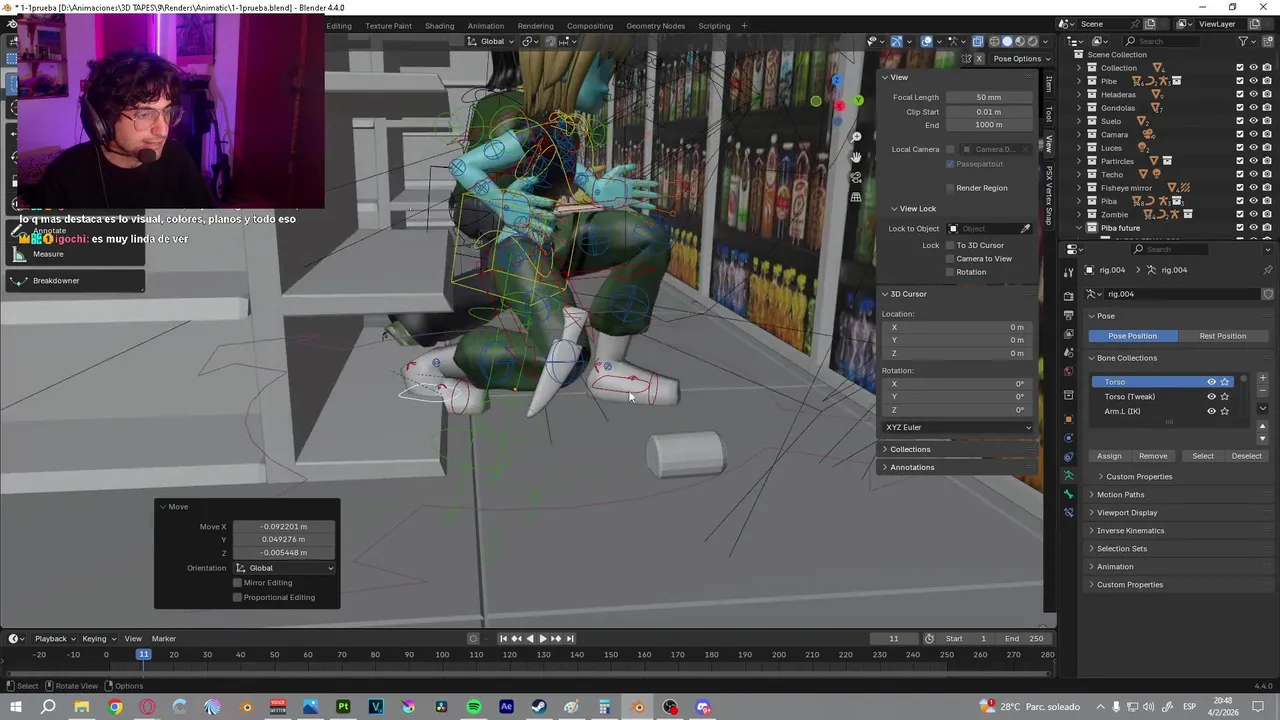This screenshot has width=1280, height=720.
Task: Add new bone collection with plus button
Action: [1262, 378]
